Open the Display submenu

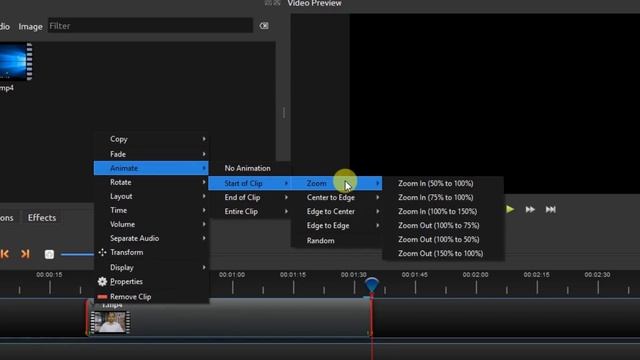[x=151, y=268]
